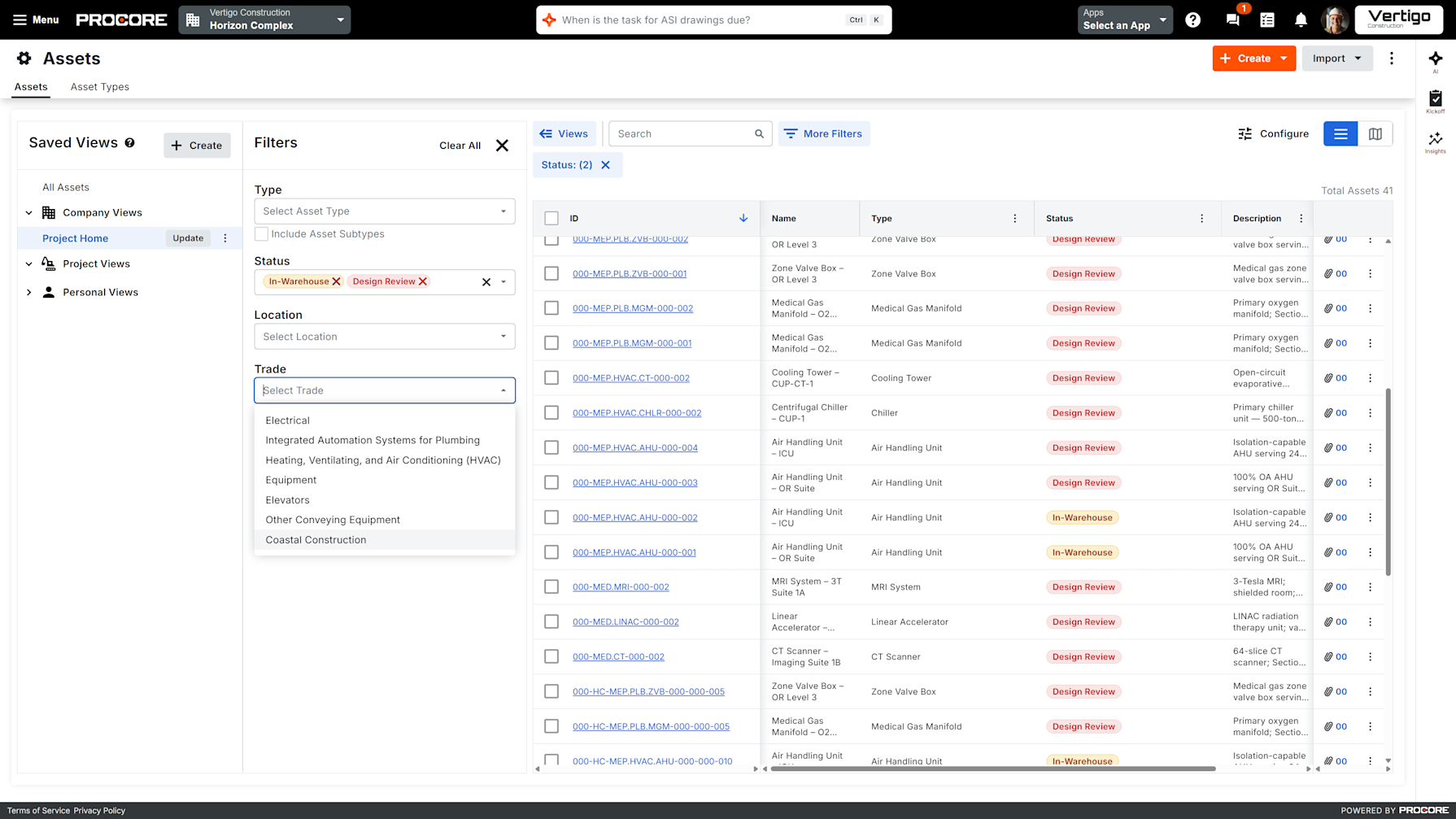Open the Select Location dropdown
This screenshot has height=819, width=1456.
tap(385, 337)
